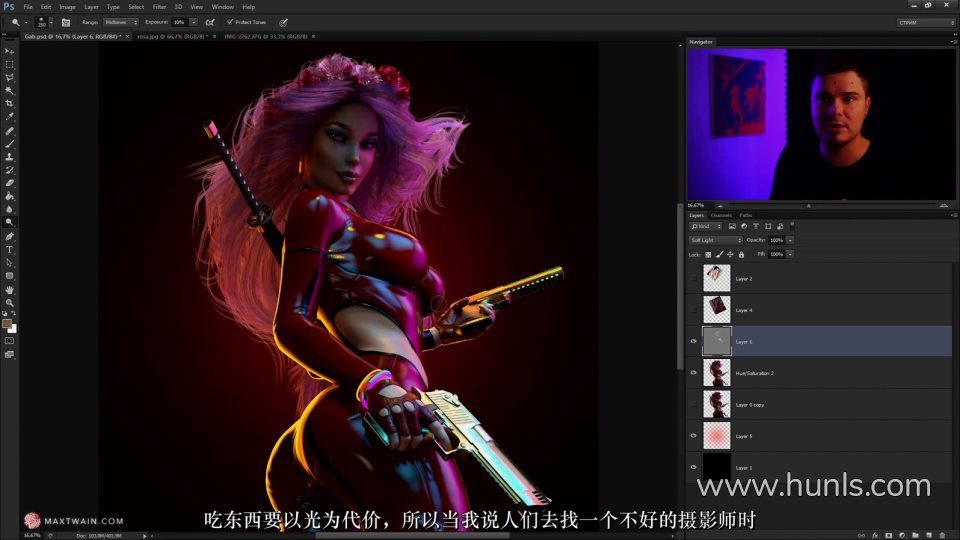Viewport: 960px width, 540px height.
Task: Open the layer Opacity dropdown arrow
Action: click(790, 241)
